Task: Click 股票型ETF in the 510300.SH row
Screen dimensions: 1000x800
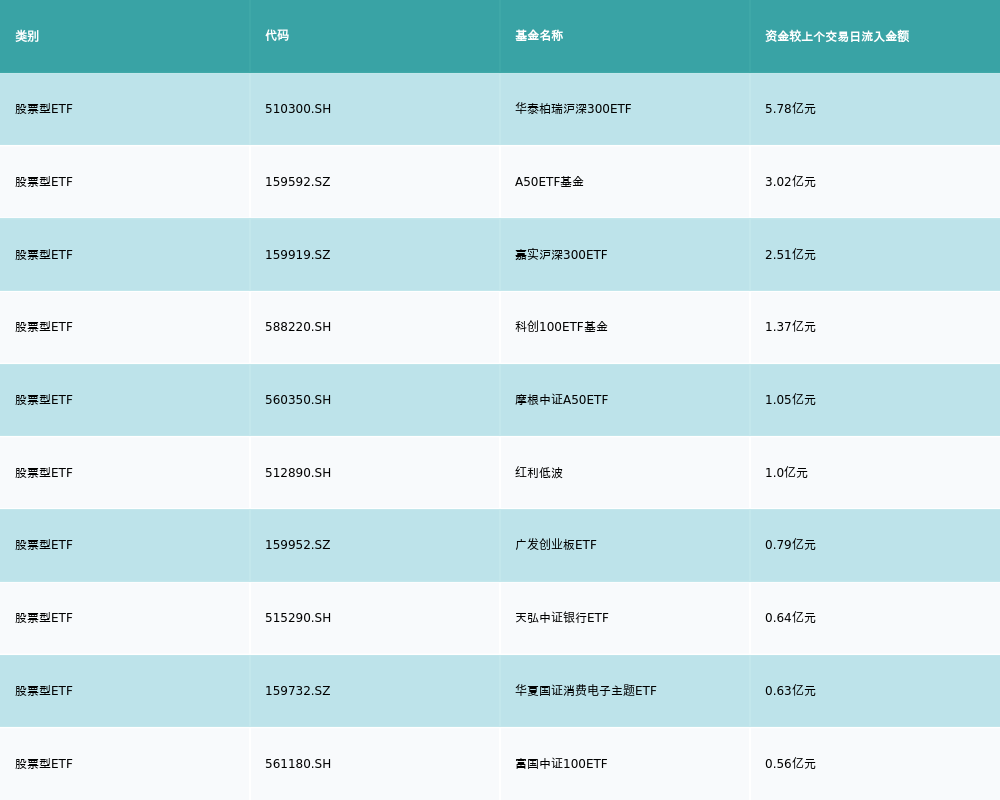Action: coord(44,109)
